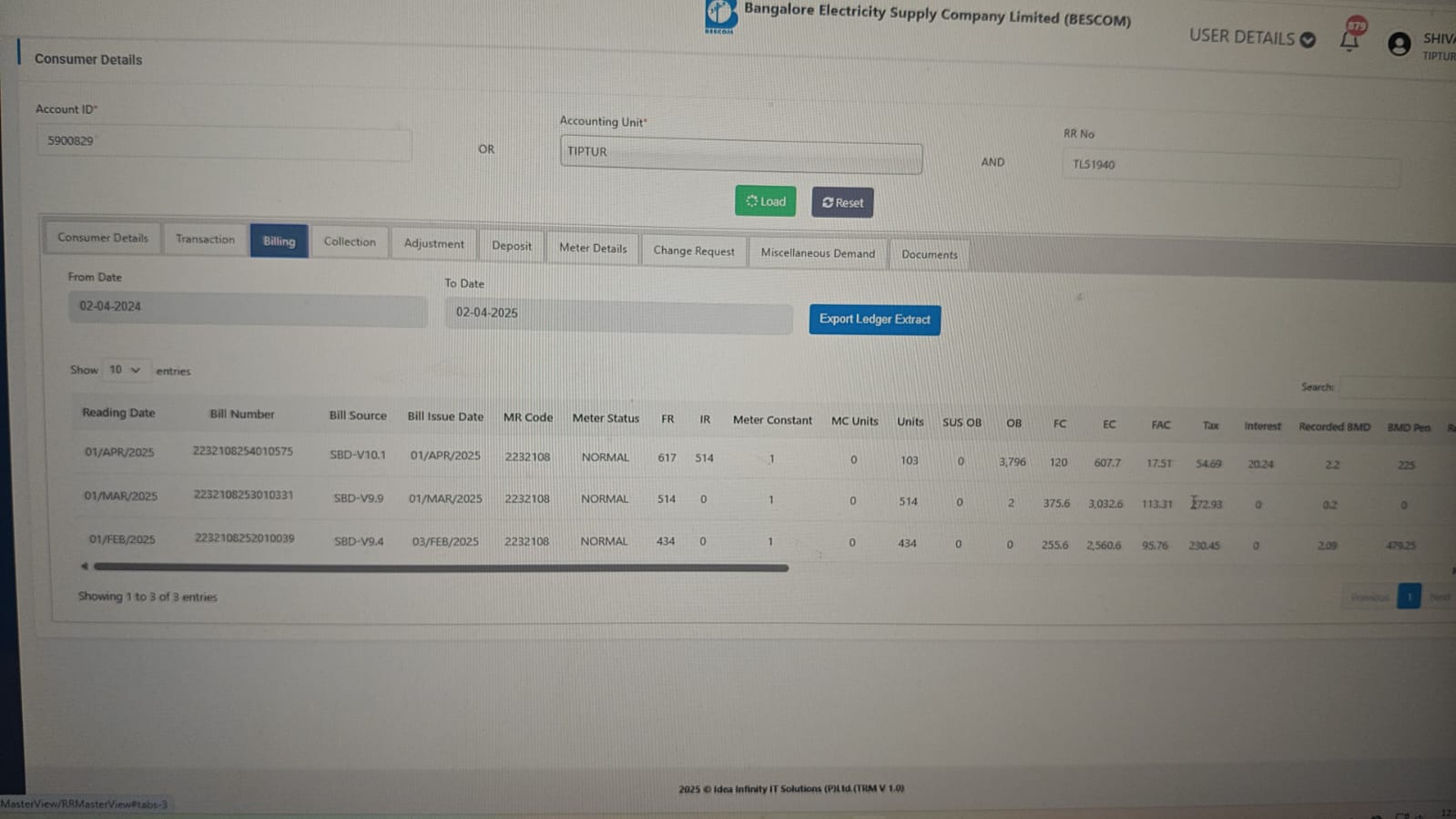Click the Previous pagination button
Viewport: 1456px width, 819px height.
[x=1369, y=598]
